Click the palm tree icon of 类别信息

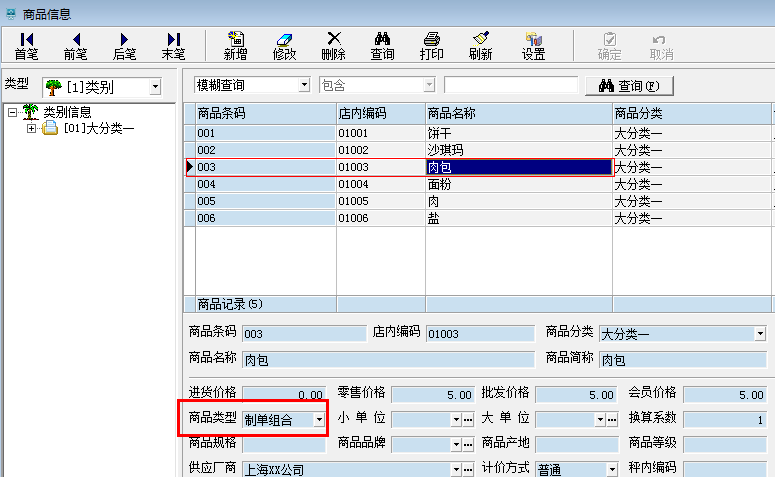[x=31, y=112]
